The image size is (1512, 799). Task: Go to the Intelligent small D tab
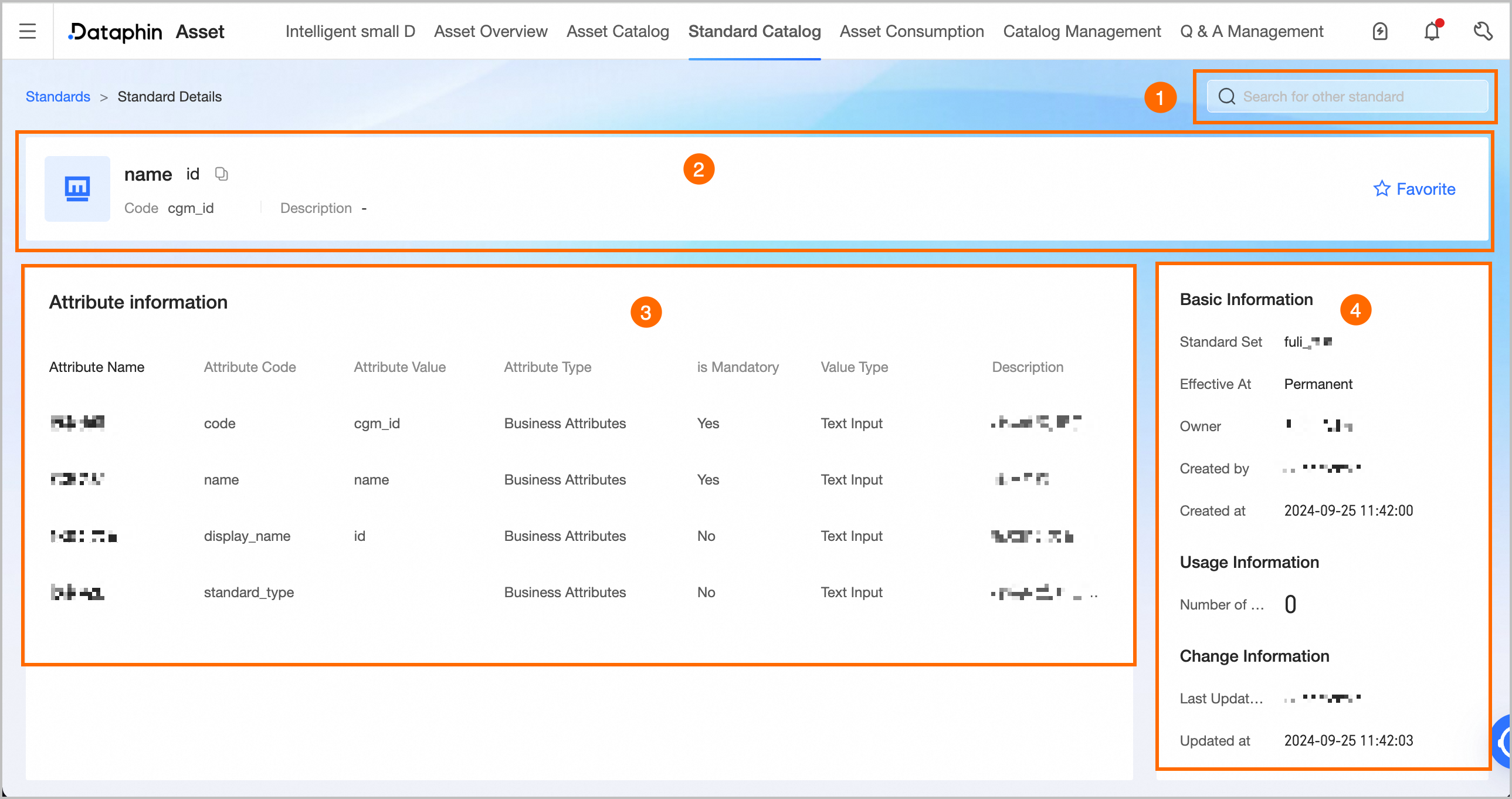click(350, 31)
